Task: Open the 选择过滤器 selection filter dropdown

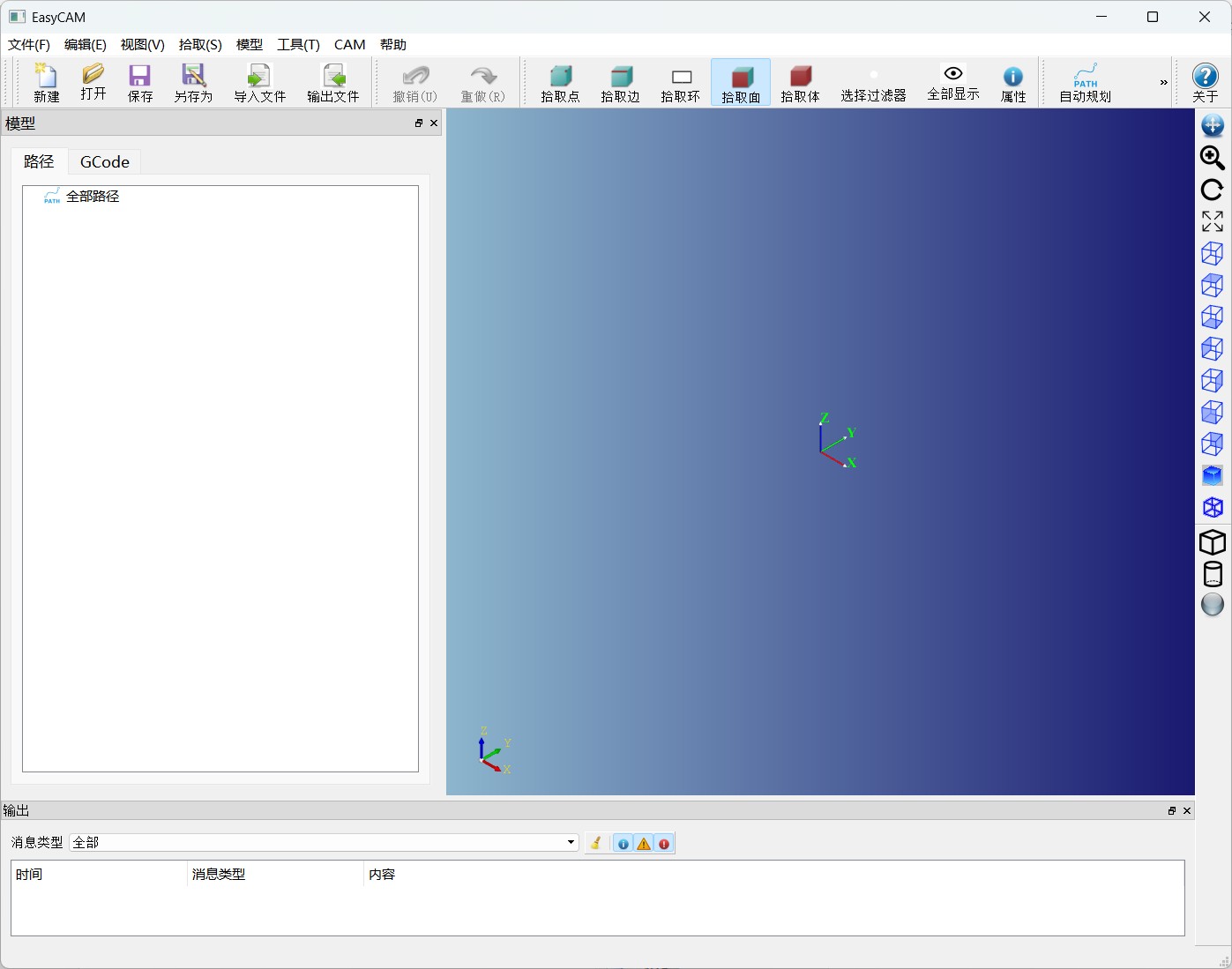Action: pyautogui.click(x=873, y=83)
